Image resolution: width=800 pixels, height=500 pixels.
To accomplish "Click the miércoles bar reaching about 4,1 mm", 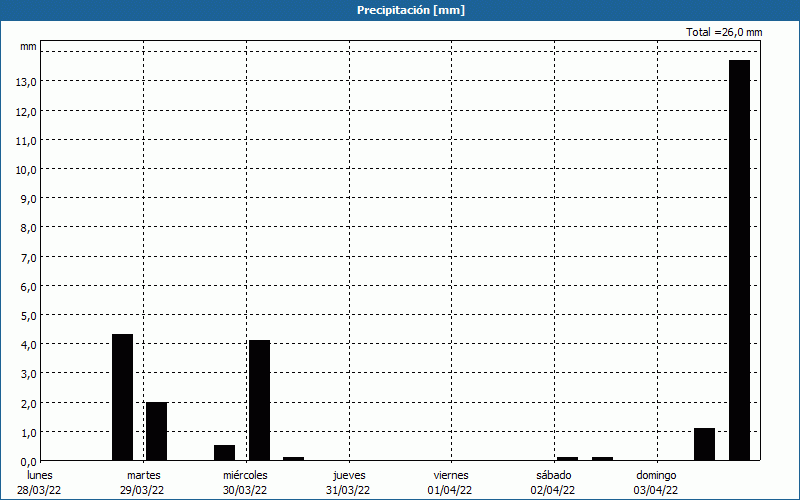I will pos(259,400).
